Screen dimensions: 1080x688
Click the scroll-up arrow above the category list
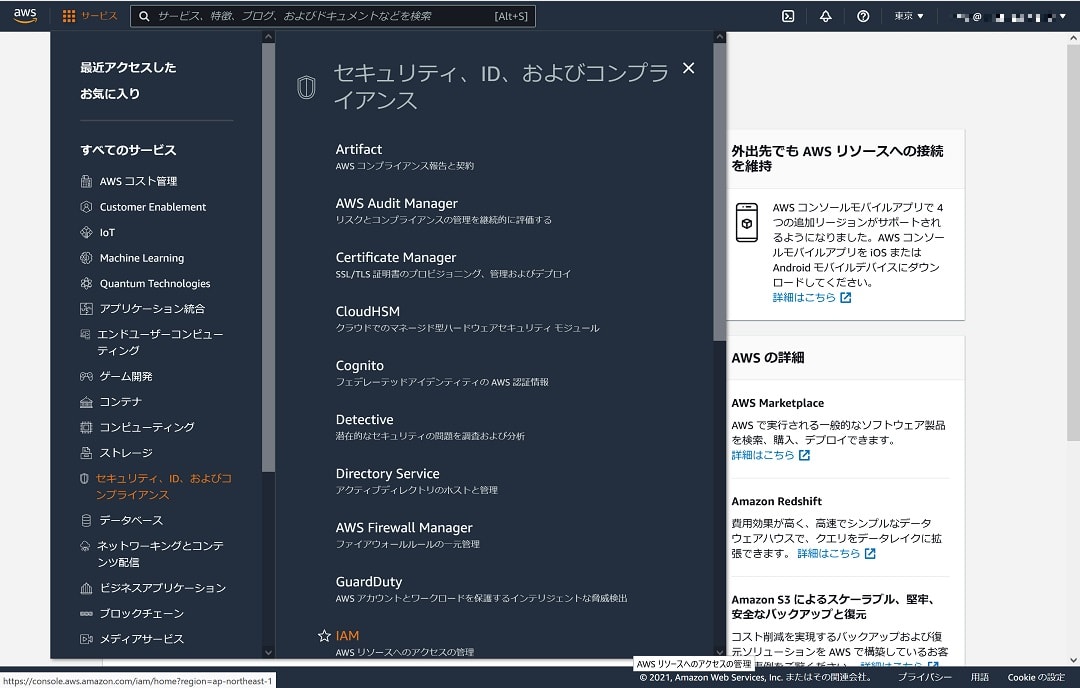point(269,37)
